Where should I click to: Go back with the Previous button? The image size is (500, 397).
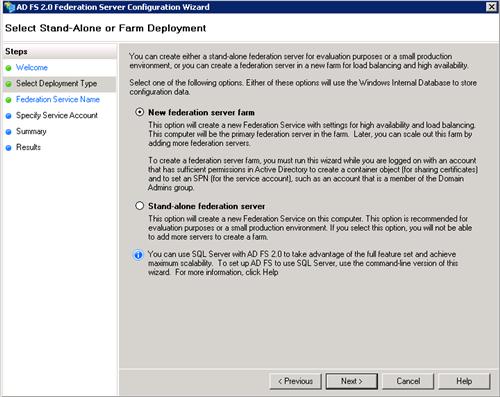coord(295,381)
